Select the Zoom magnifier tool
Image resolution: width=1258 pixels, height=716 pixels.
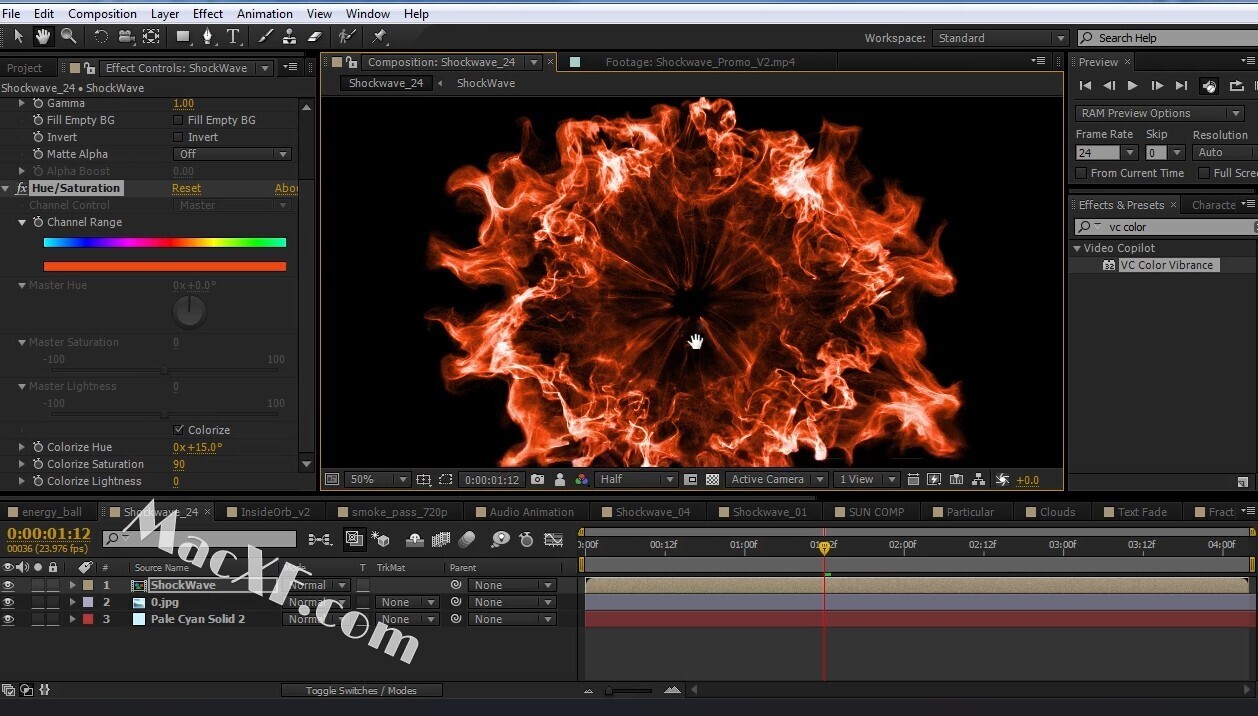point(68,37)
